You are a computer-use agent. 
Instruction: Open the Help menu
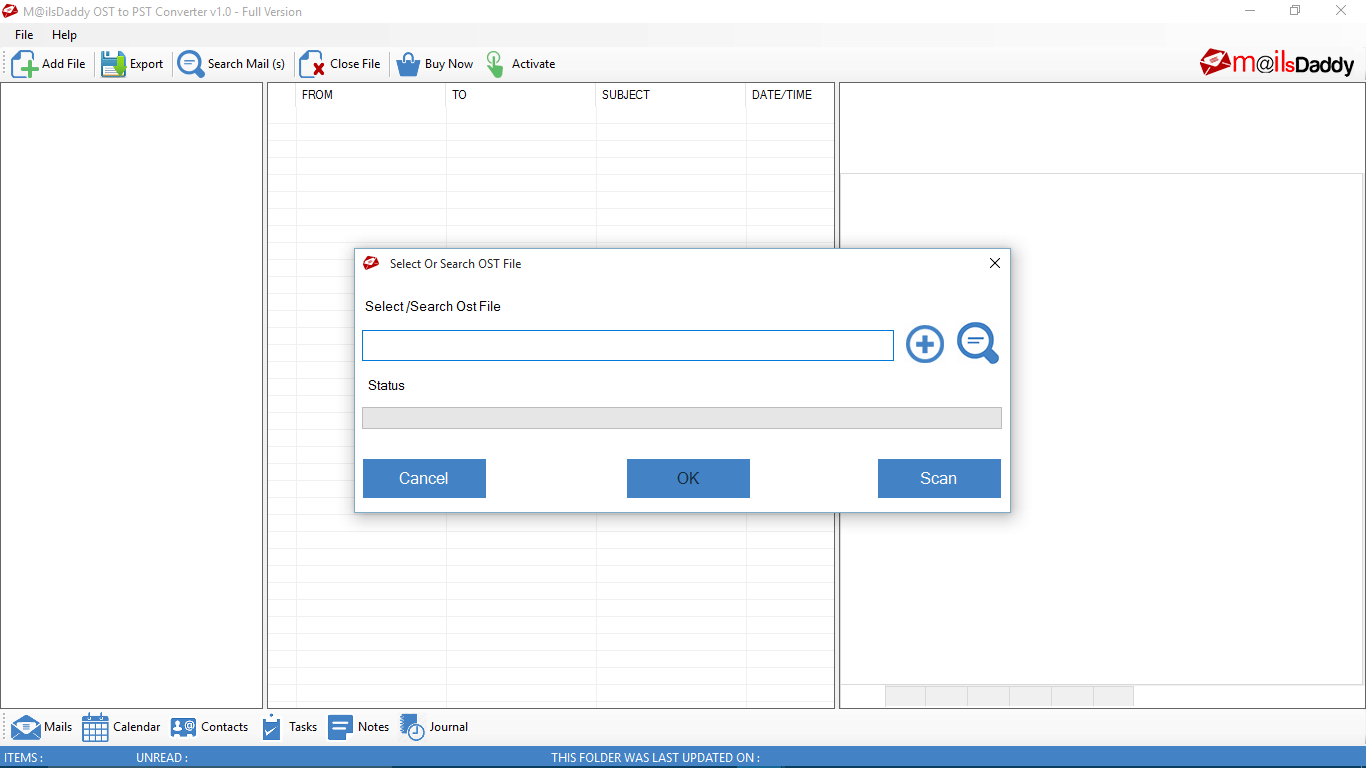(x=64, y=35)
